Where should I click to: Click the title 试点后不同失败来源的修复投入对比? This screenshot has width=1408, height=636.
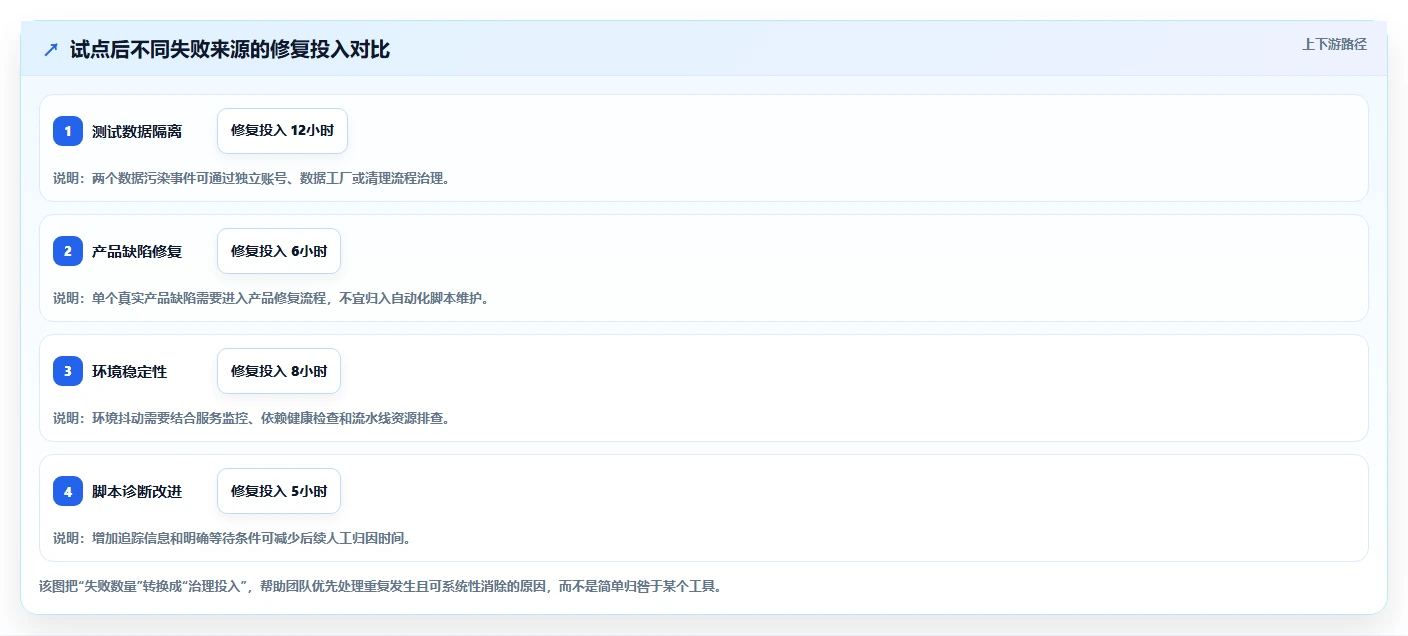tap(230, 49)
